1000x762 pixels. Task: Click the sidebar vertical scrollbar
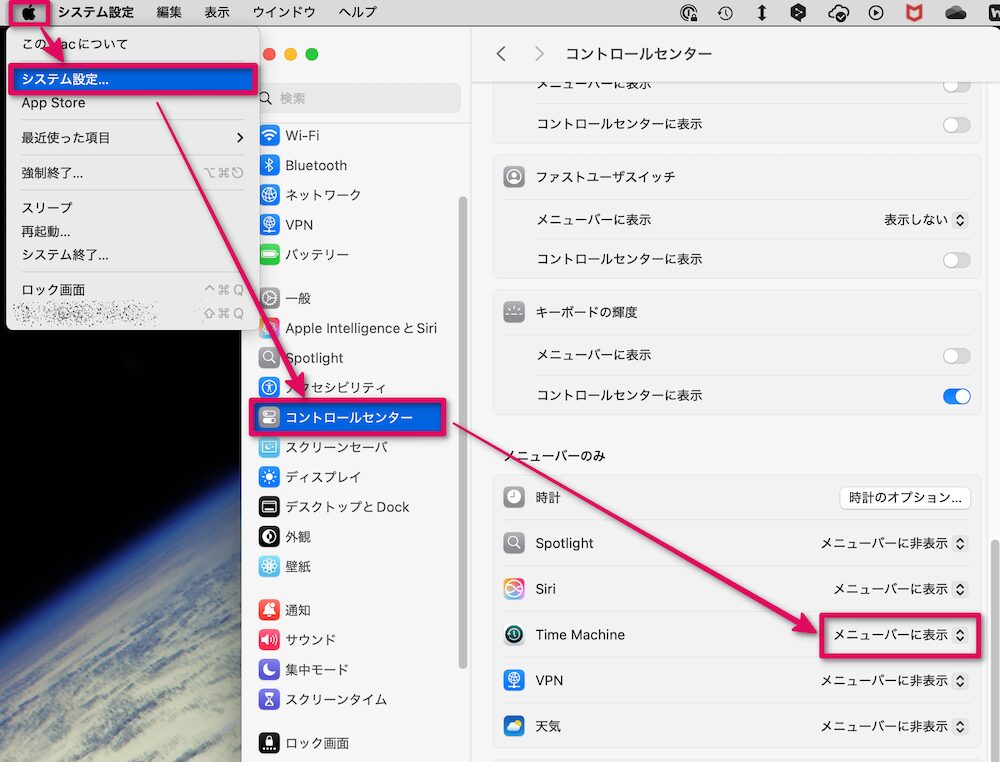point(463,433)
